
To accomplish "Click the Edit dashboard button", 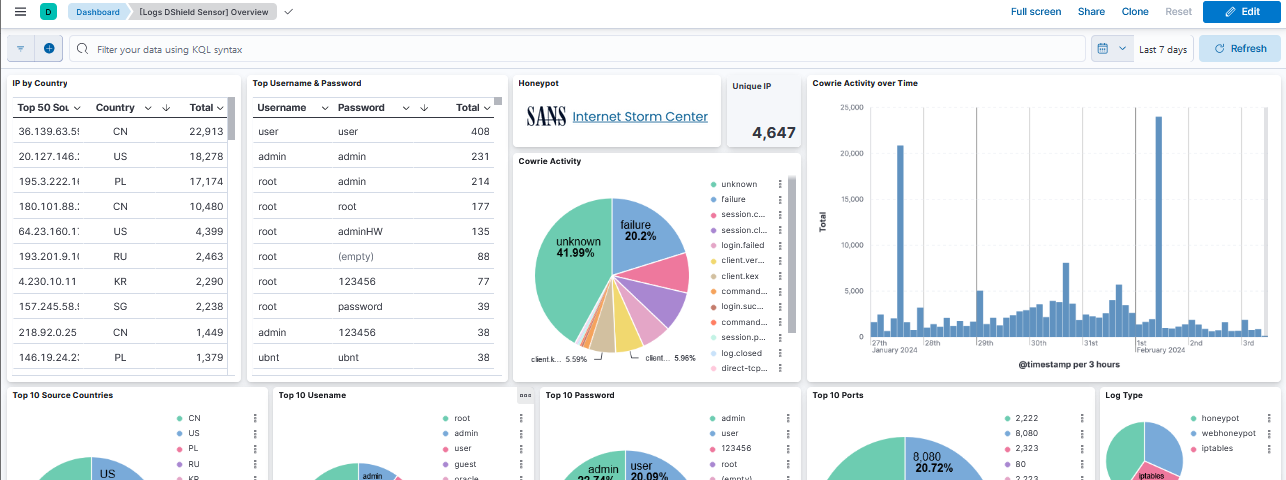I will pyautogui.click(x=1242, y=12).
